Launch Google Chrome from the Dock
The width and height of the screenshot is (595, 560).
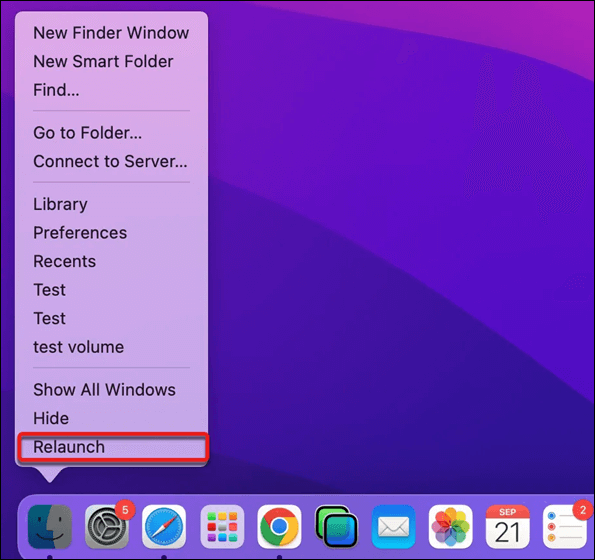pos(279,527)
